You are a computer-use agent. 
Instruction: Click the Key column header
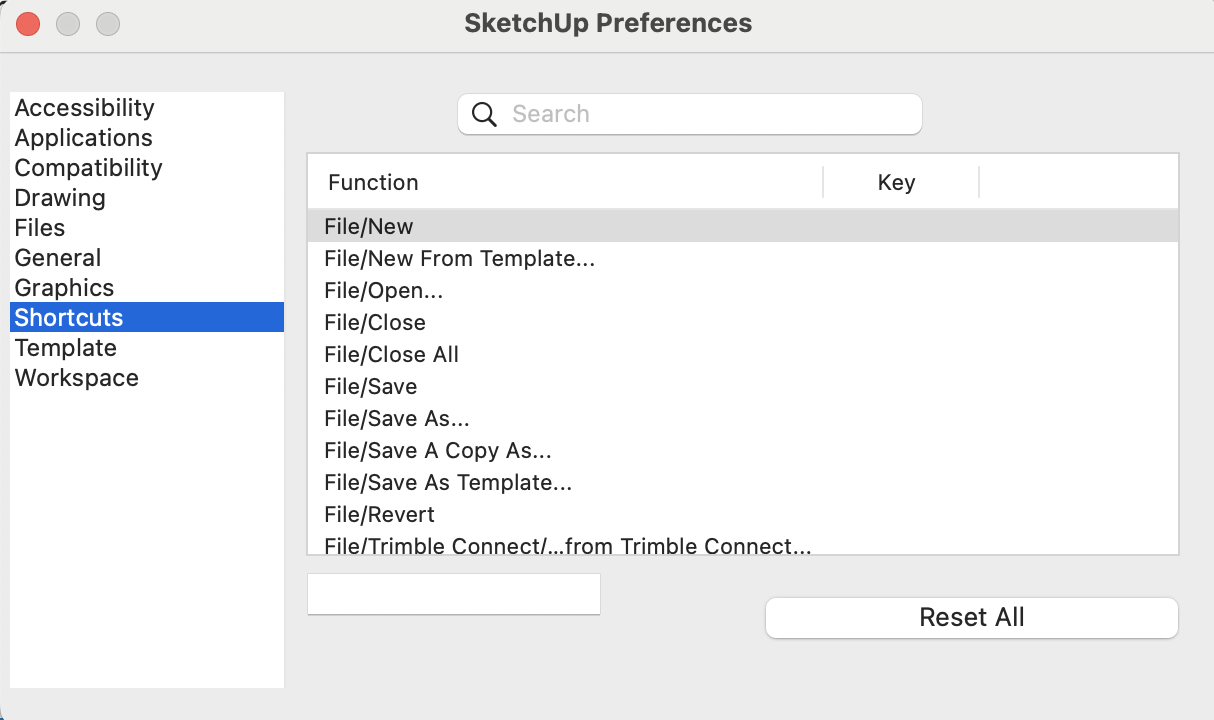click(x=896, y=182)
